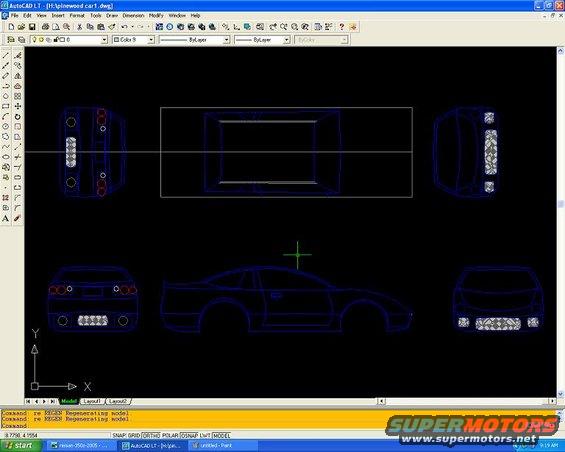Select the Line draw tool
Viewport: 565px width, 452px height.
6,55
